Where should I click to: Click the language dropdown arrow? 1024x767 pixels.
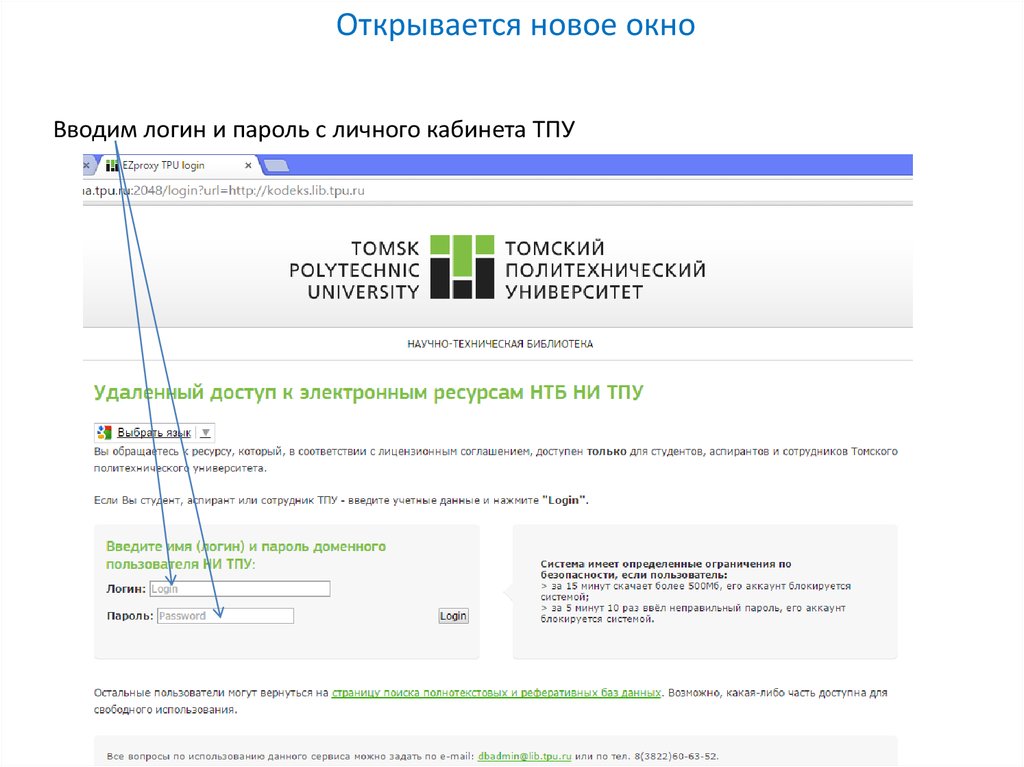tap(206, 432)
